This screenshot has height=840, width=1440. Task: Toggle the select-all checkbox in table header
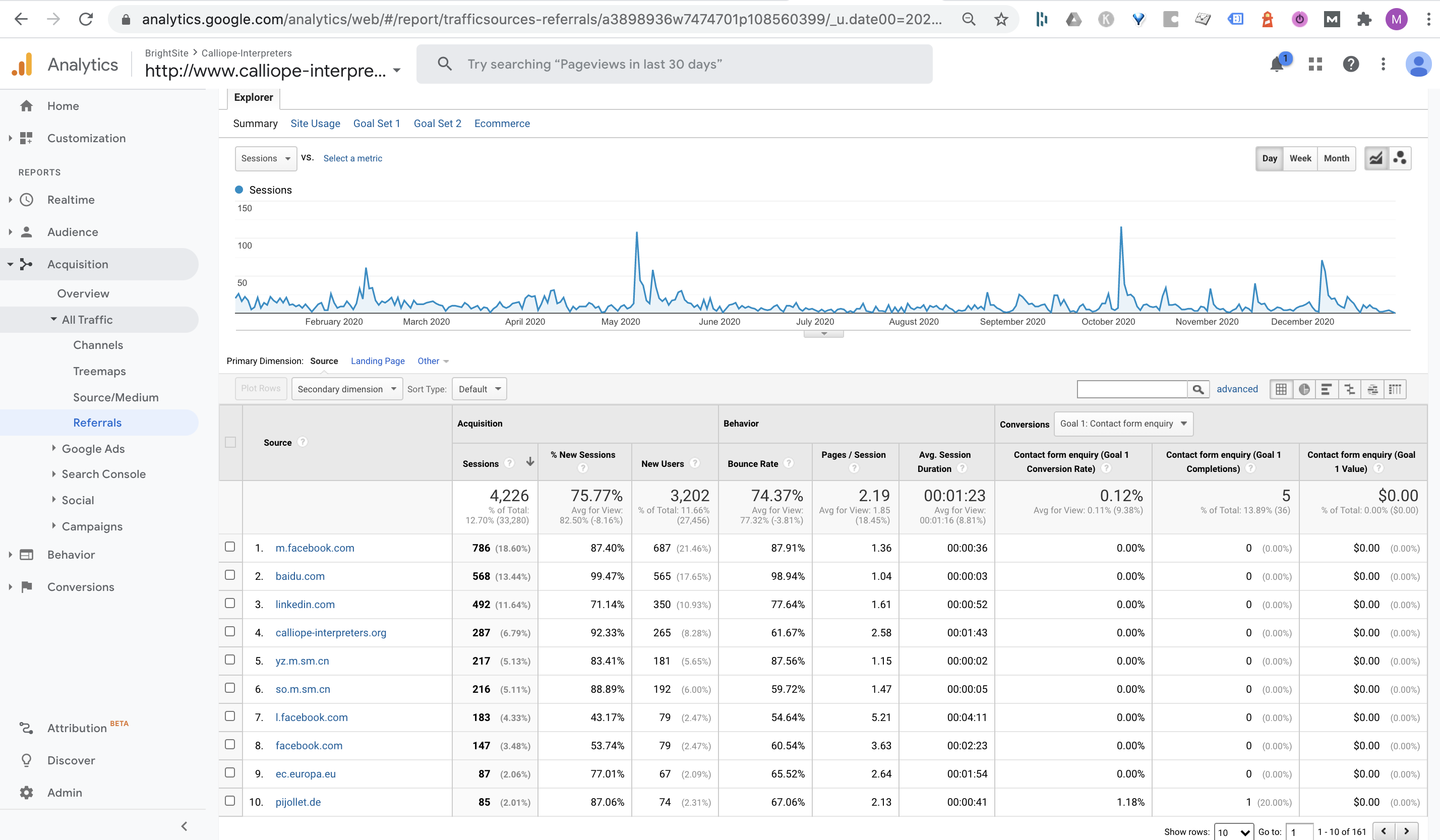230,442
